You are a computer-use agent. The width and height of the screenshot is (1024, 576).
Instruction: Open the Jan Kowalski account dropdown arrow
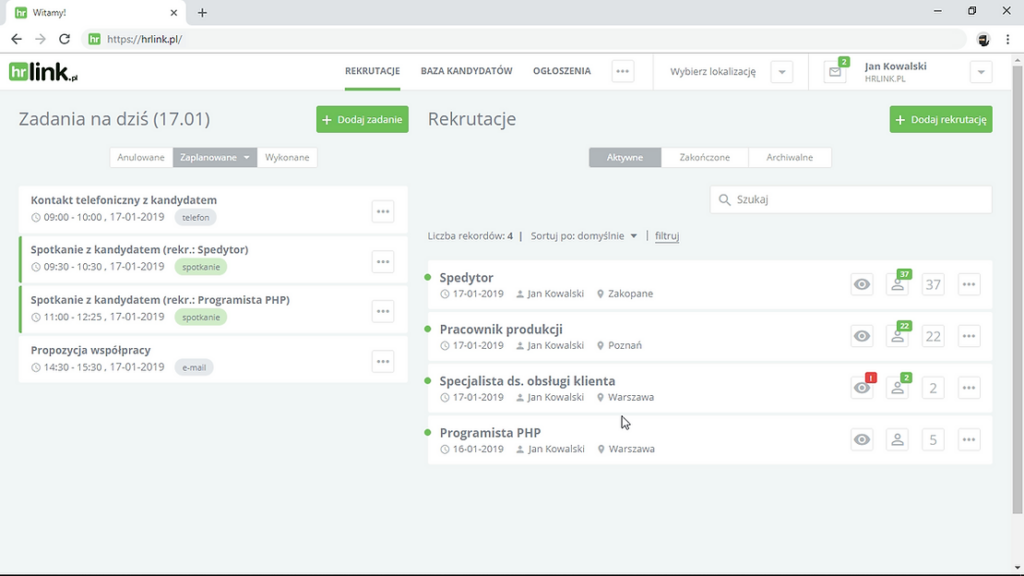(981, 72)
